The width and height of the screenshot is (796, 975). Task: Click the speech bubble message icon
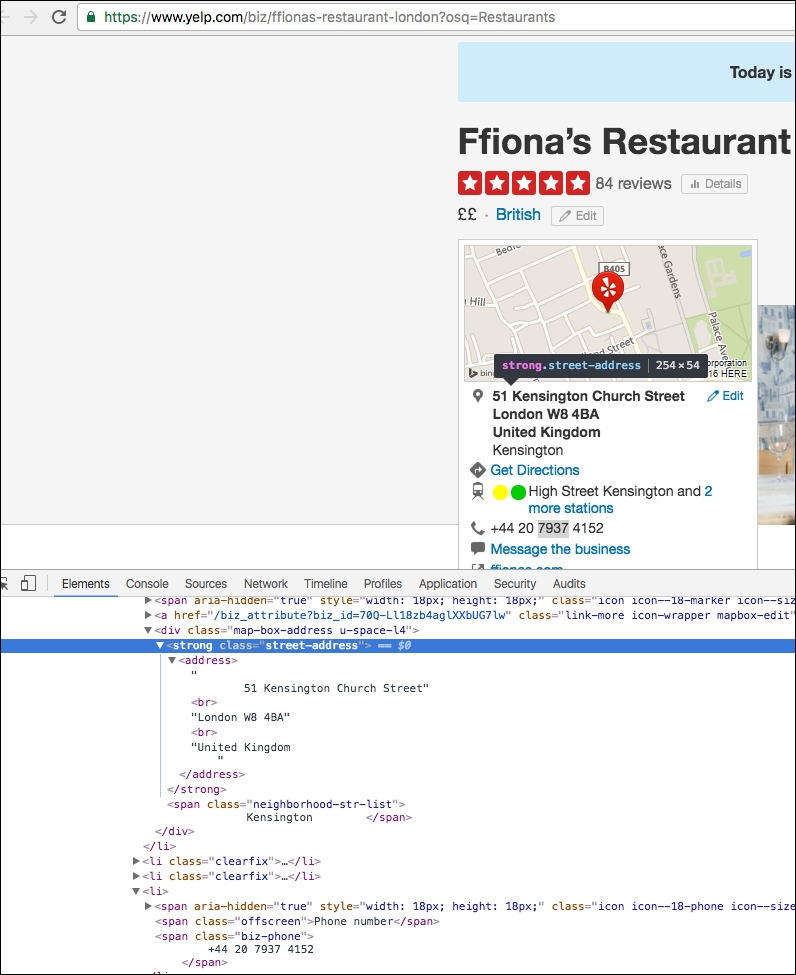tap(478, 549)
